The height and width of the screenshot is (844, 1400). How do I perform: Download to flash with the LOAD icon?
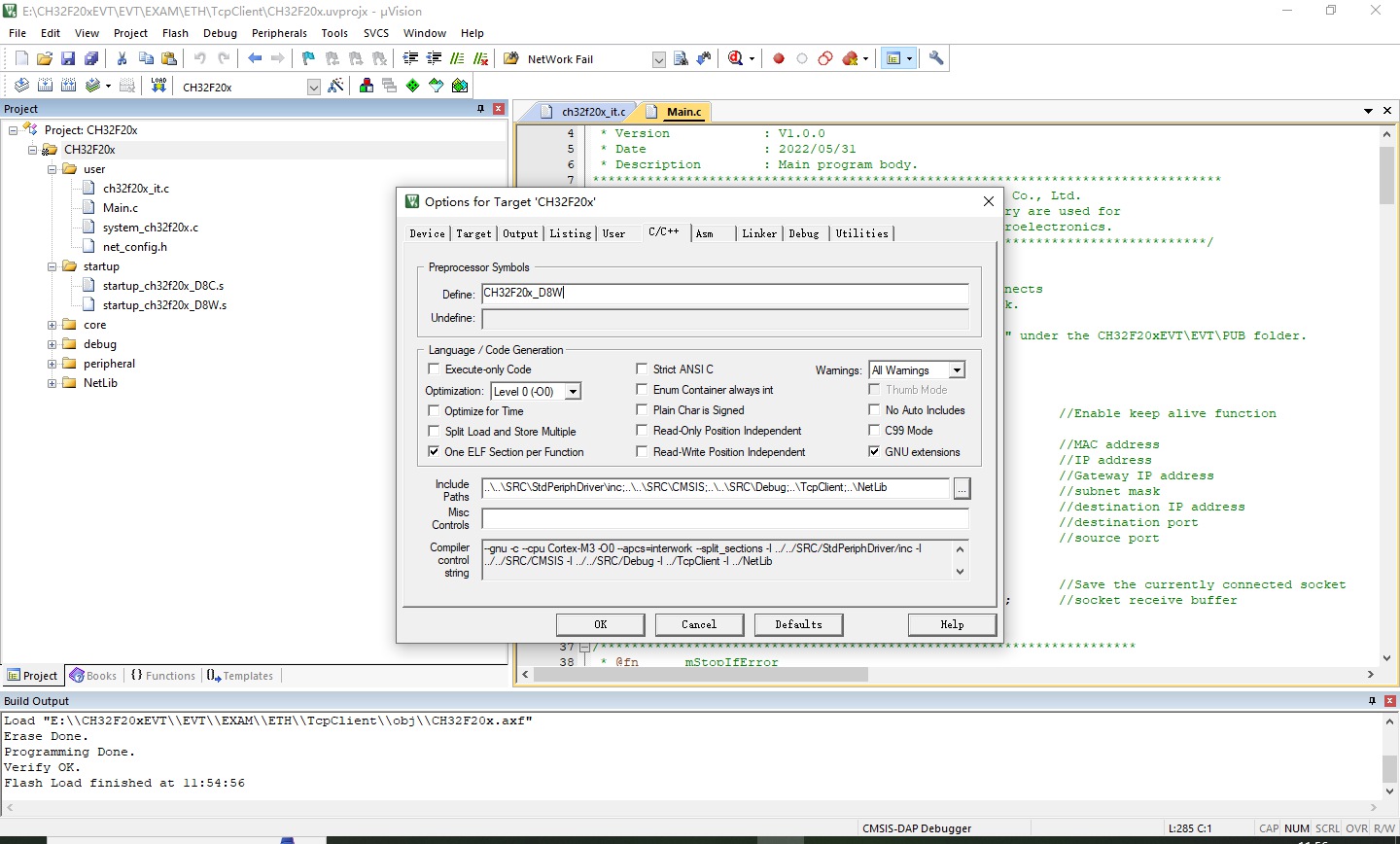point(158,86)
